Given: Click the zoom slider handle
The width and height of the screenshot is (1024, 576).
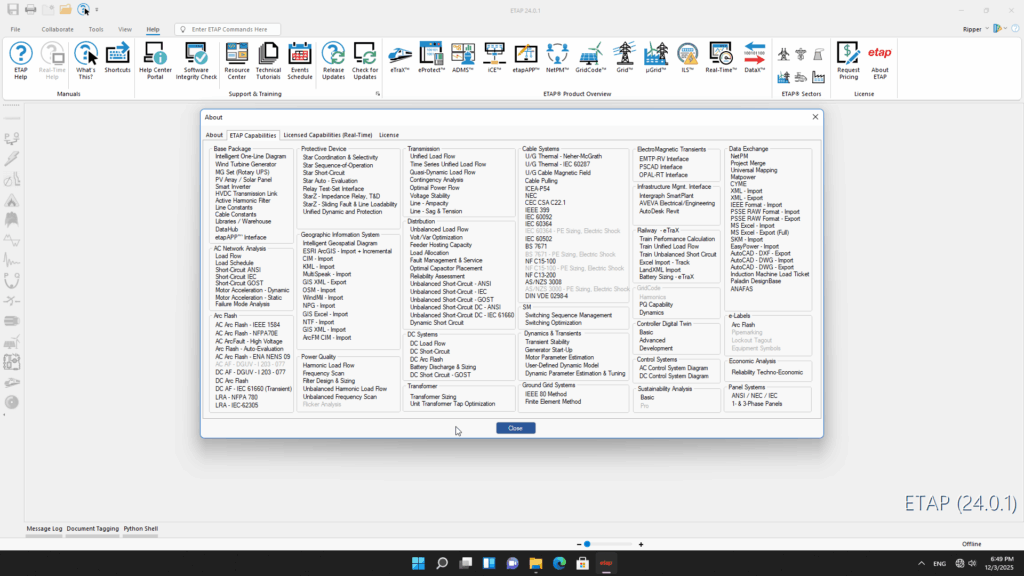Looking at the screenshot, I should 587,544.
